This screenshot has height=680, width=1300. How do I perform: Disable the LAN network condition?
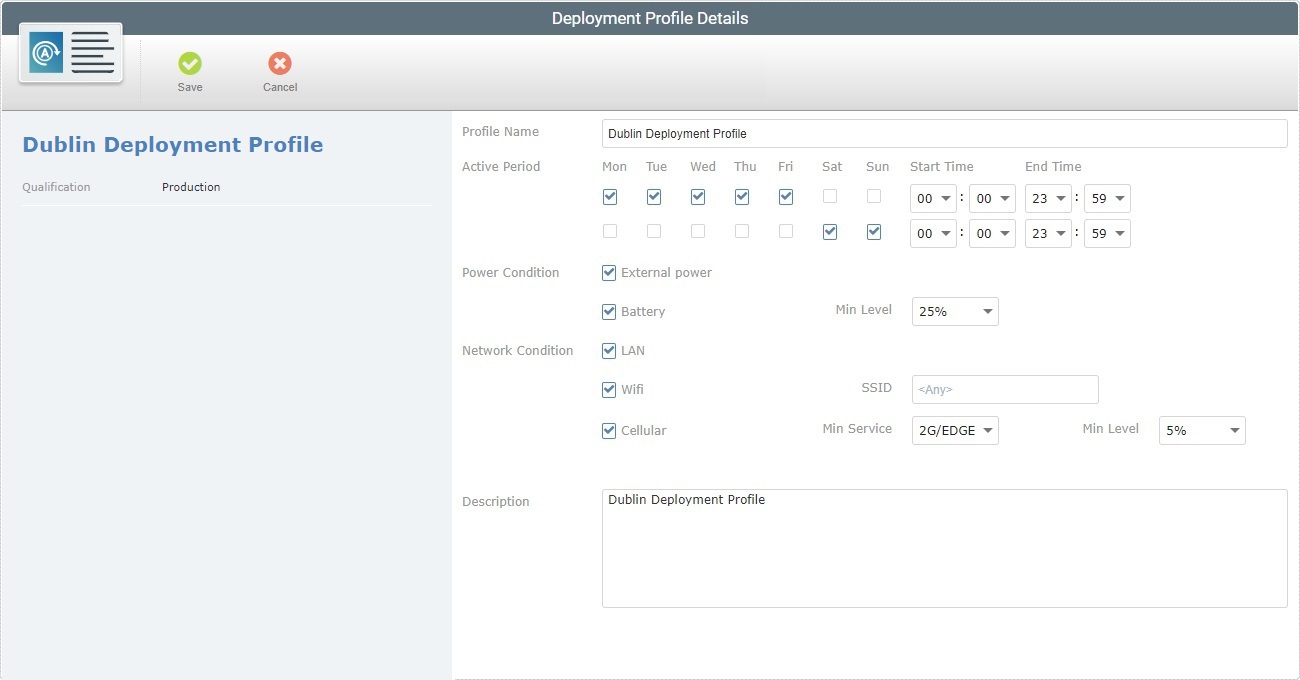[609, 350]
